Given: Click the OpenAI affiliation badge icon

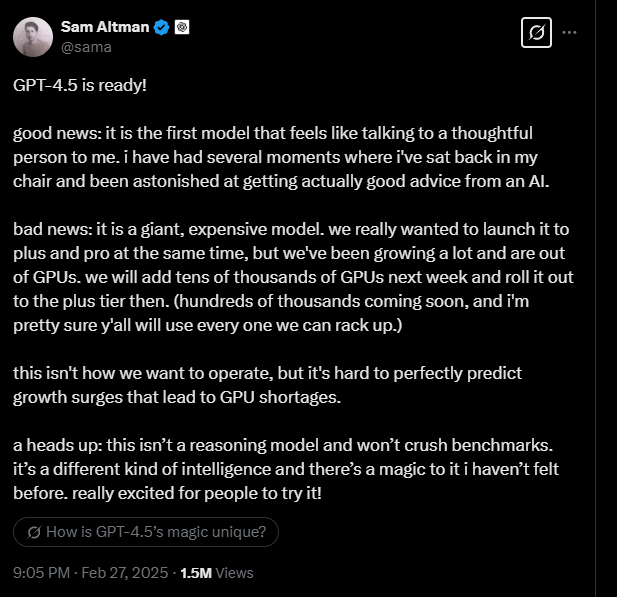Looking at the screenshot, I should [182, 28].
